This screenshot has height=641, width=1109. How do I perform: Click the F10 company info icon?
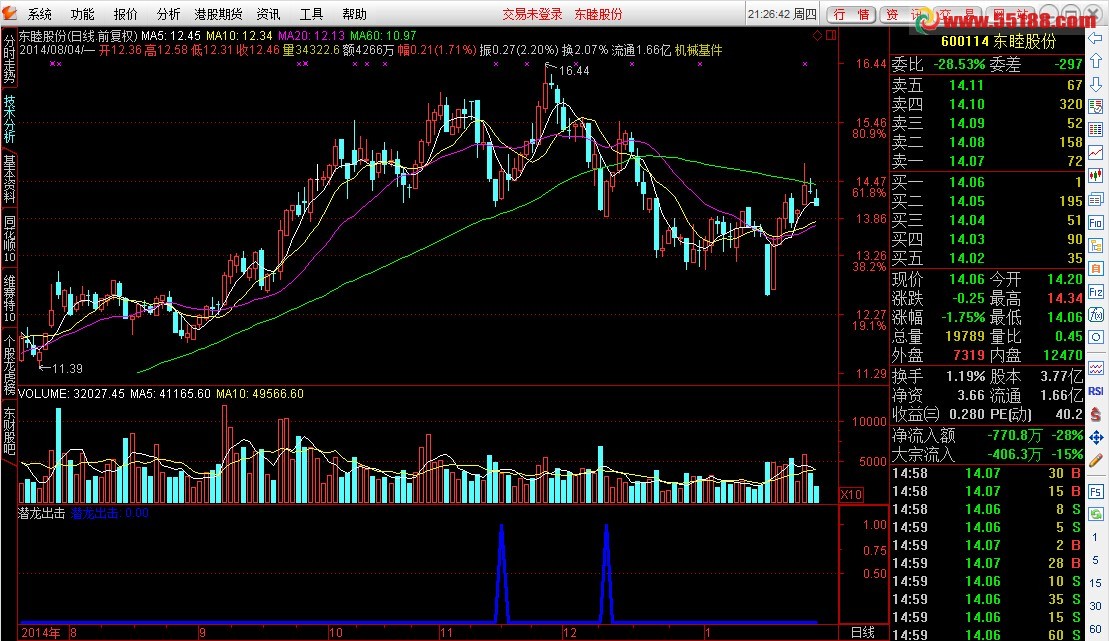tap(1096, 222)
